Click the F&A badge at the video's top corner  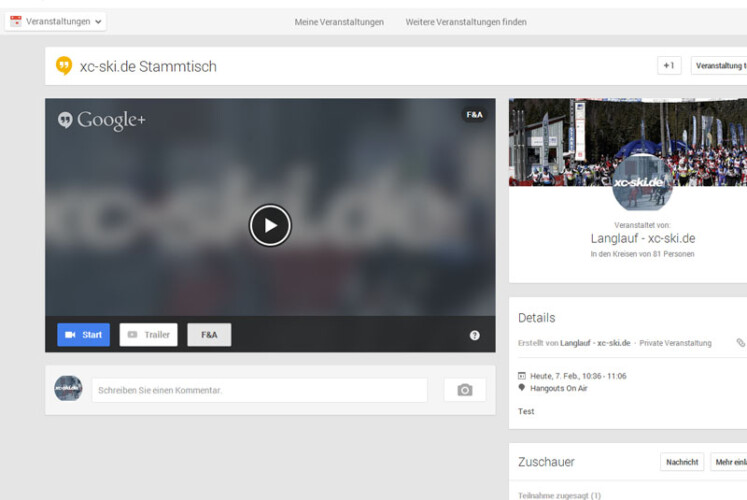coord(474,115)
